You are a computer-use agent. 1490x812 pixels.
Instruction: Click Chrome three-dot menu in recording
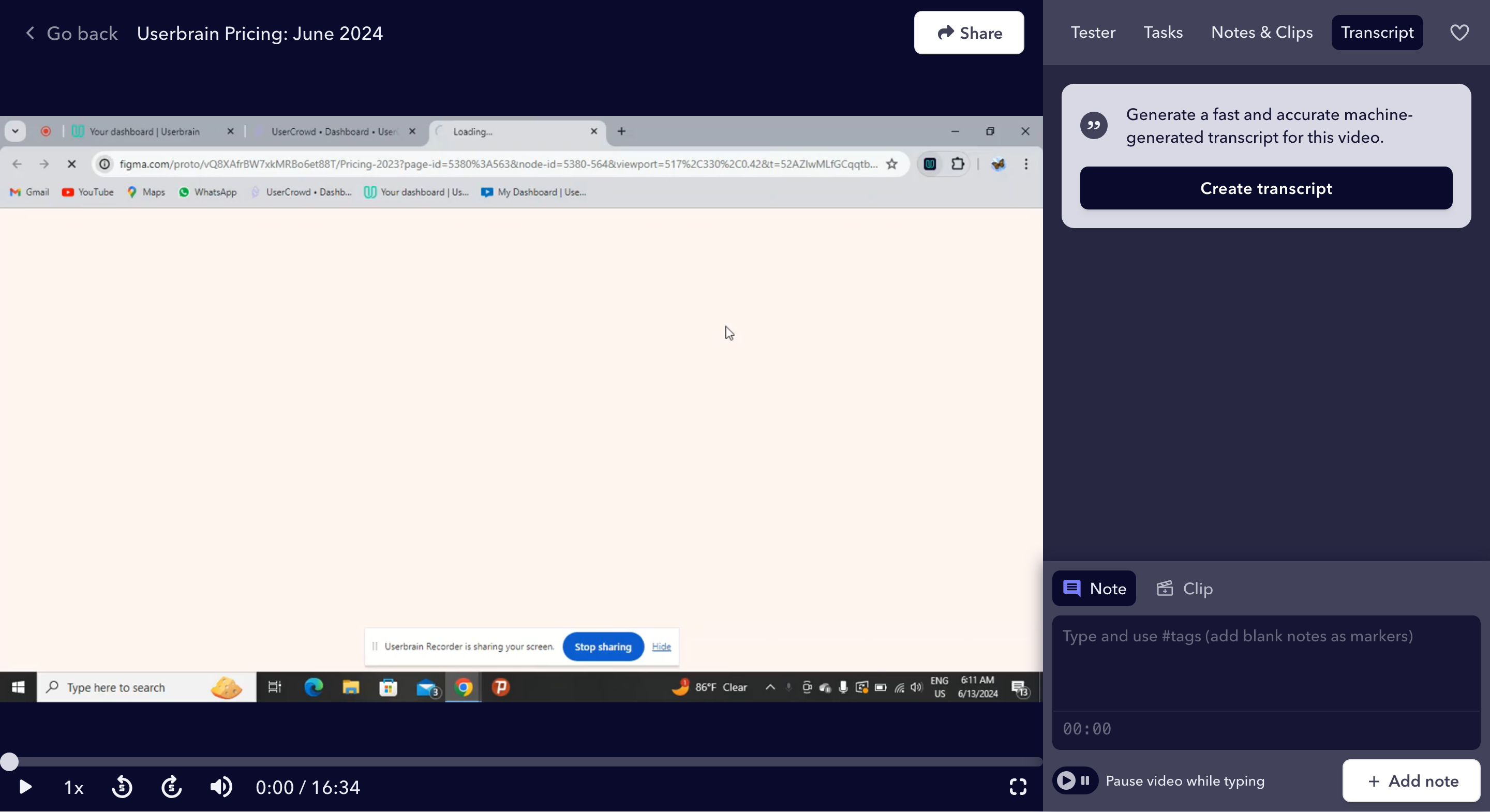[x=1026, y=164]
